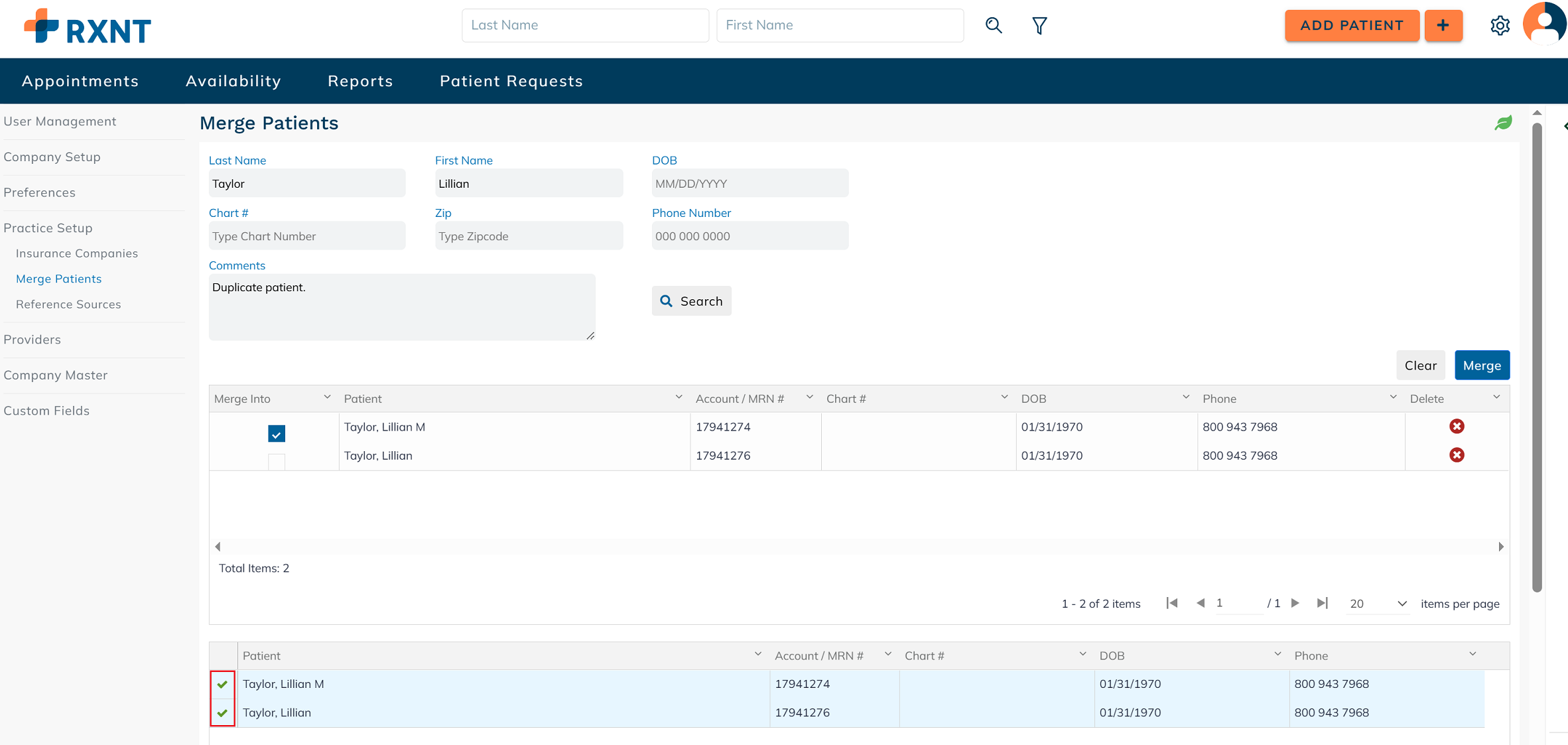
Task: Open Patient column header menu chevron
Action: (679, 397)
